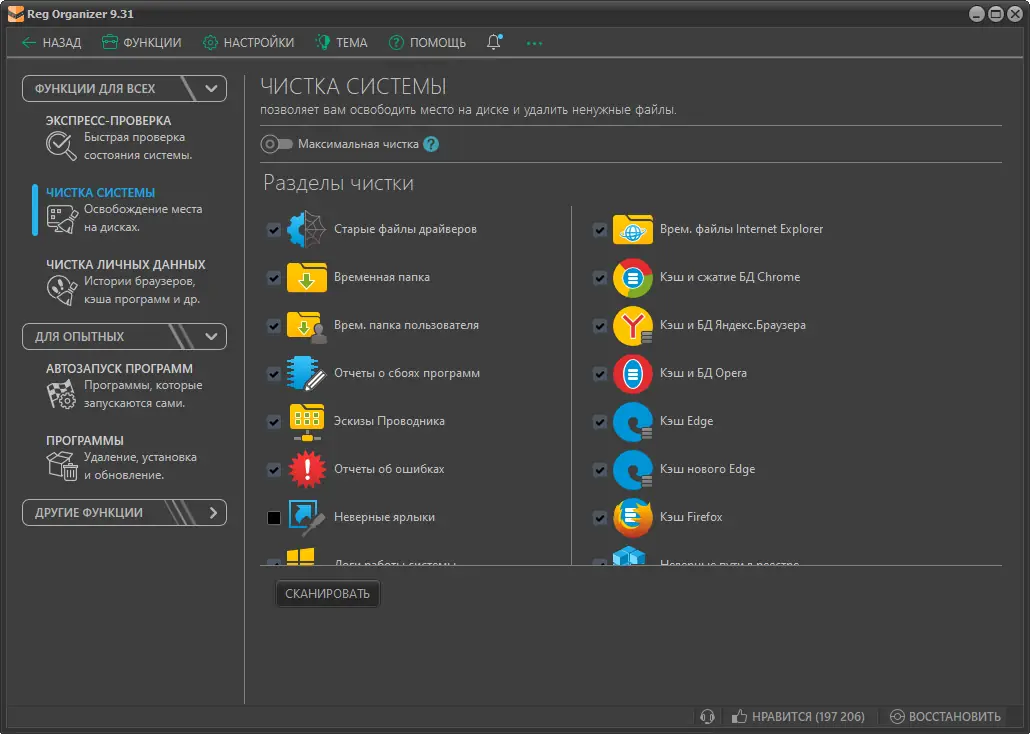Uncheck Кэш и БД Opera checkbox
Image resolution: width=1030 pixels, height=734 pixels.
600,374
